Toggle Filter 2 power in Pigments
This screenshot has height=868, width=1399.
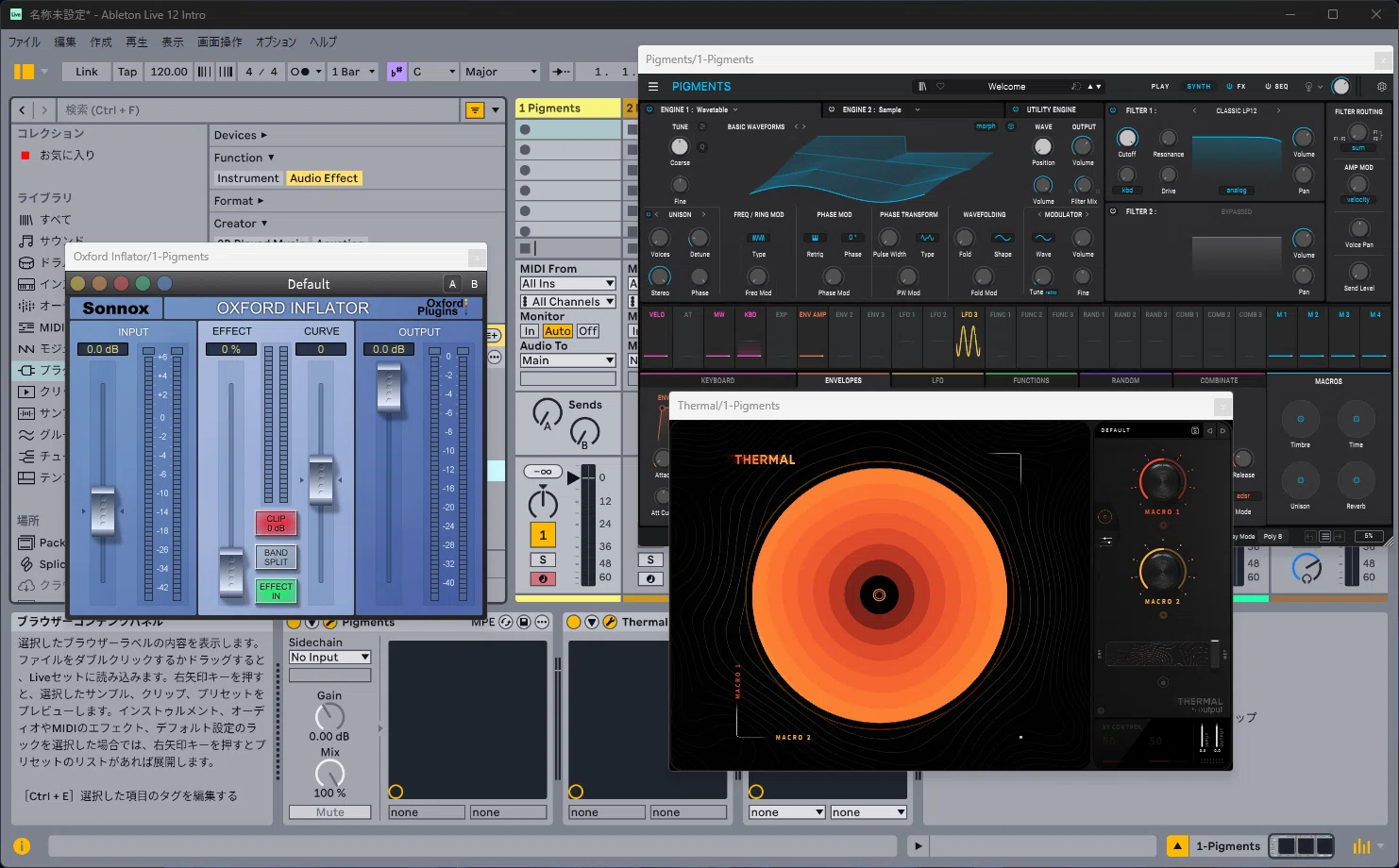[1113, 211]
